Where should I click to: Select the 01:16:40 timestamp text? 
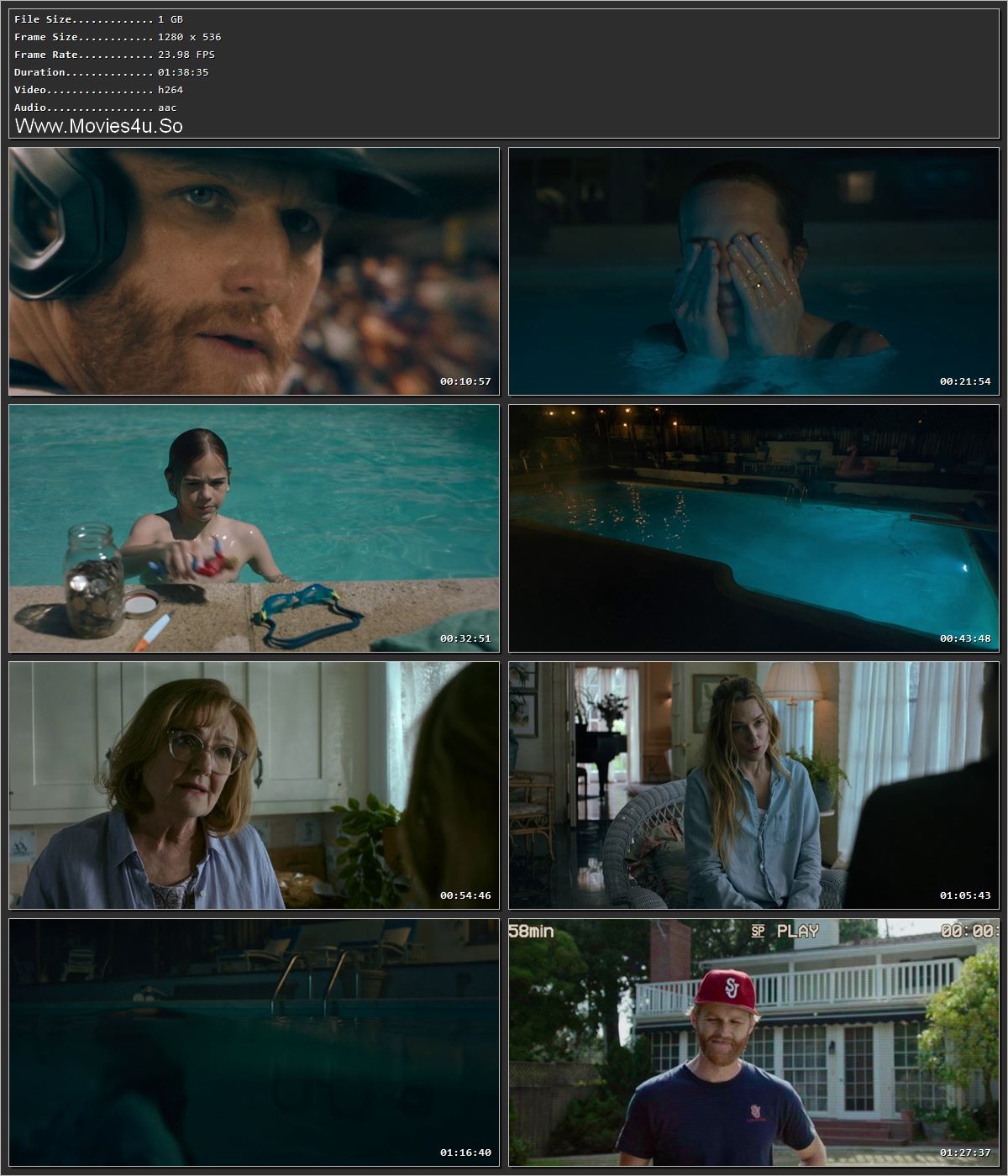tap(465, 1152)
